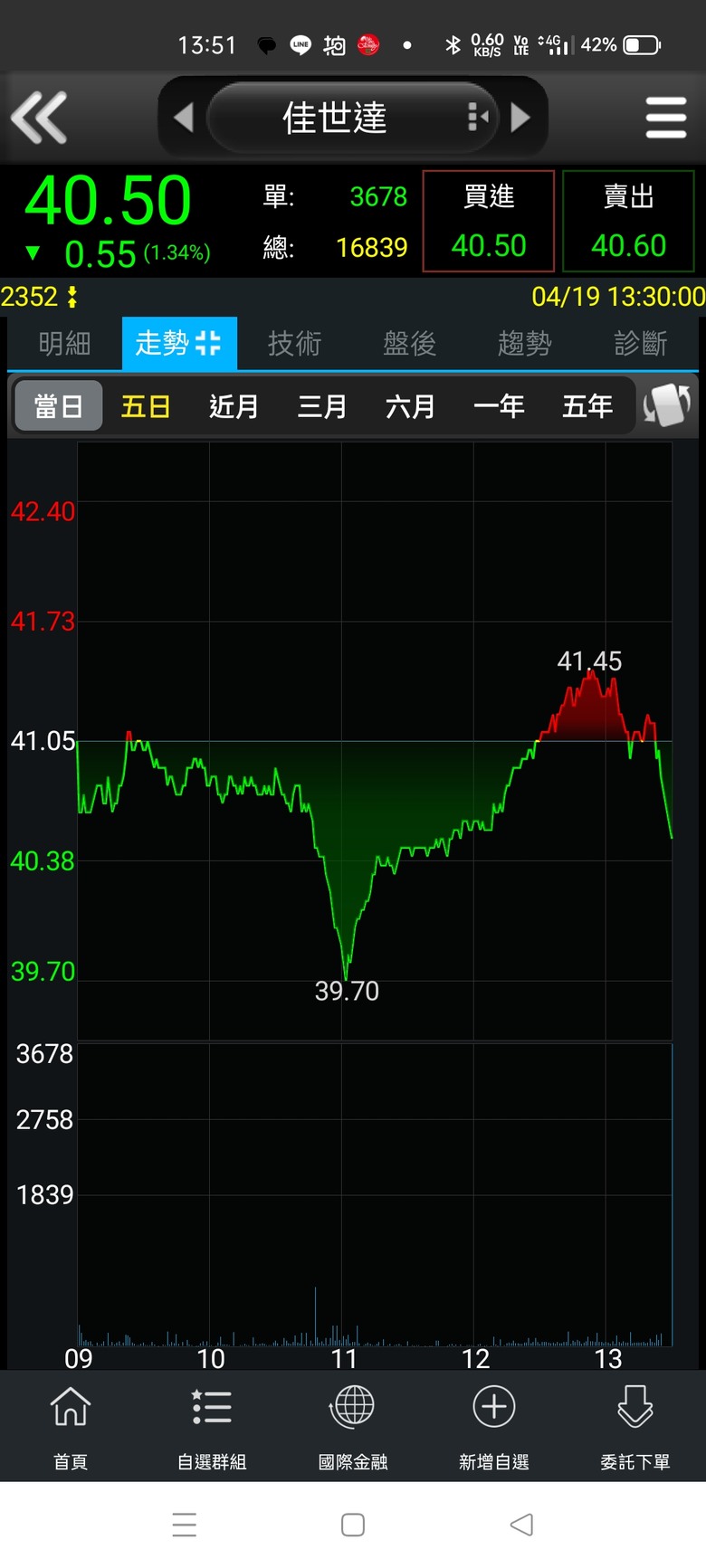Switch to the 明細 tab
This screenshot has width=706, height=1568.
pos(64,343)
